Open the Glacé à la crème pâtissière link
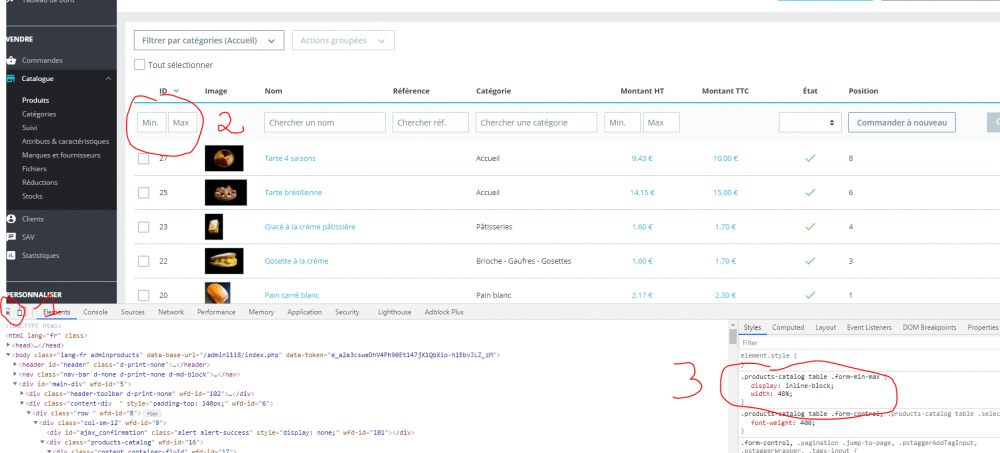 point(310,226)
